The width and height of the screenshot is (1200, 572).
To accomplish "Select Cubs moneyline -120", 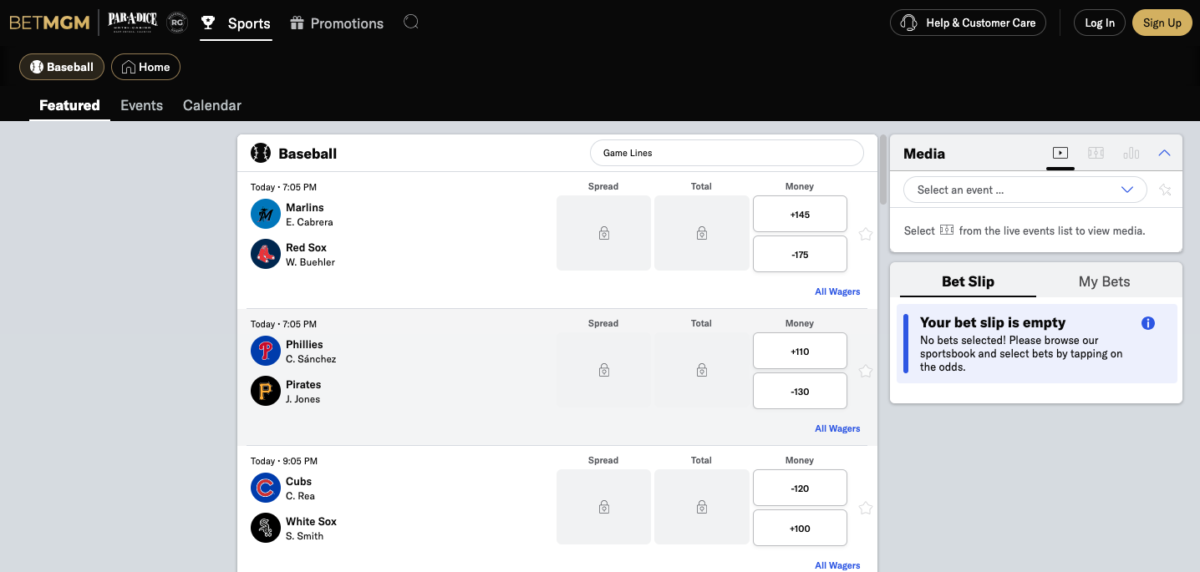I will point(800,488).
